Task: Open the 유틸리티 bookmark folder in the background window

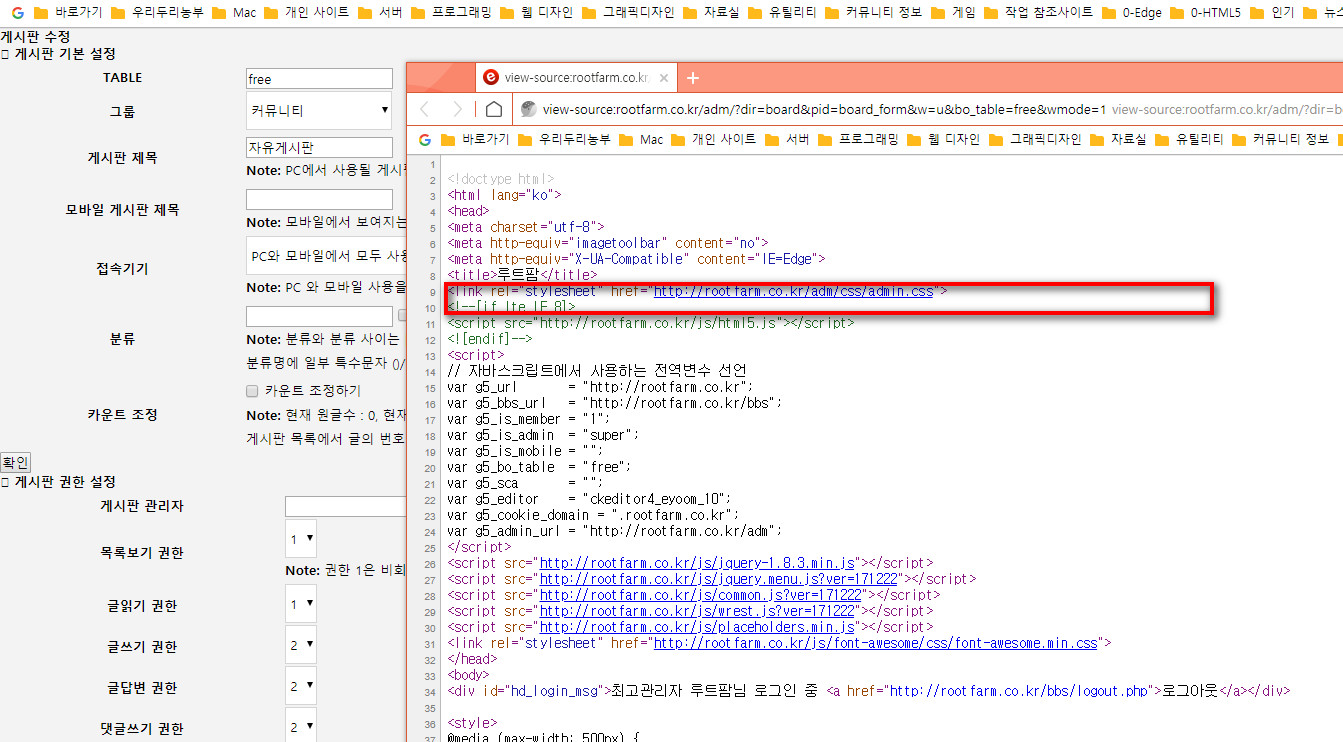Action: click(x=782, y=13)
